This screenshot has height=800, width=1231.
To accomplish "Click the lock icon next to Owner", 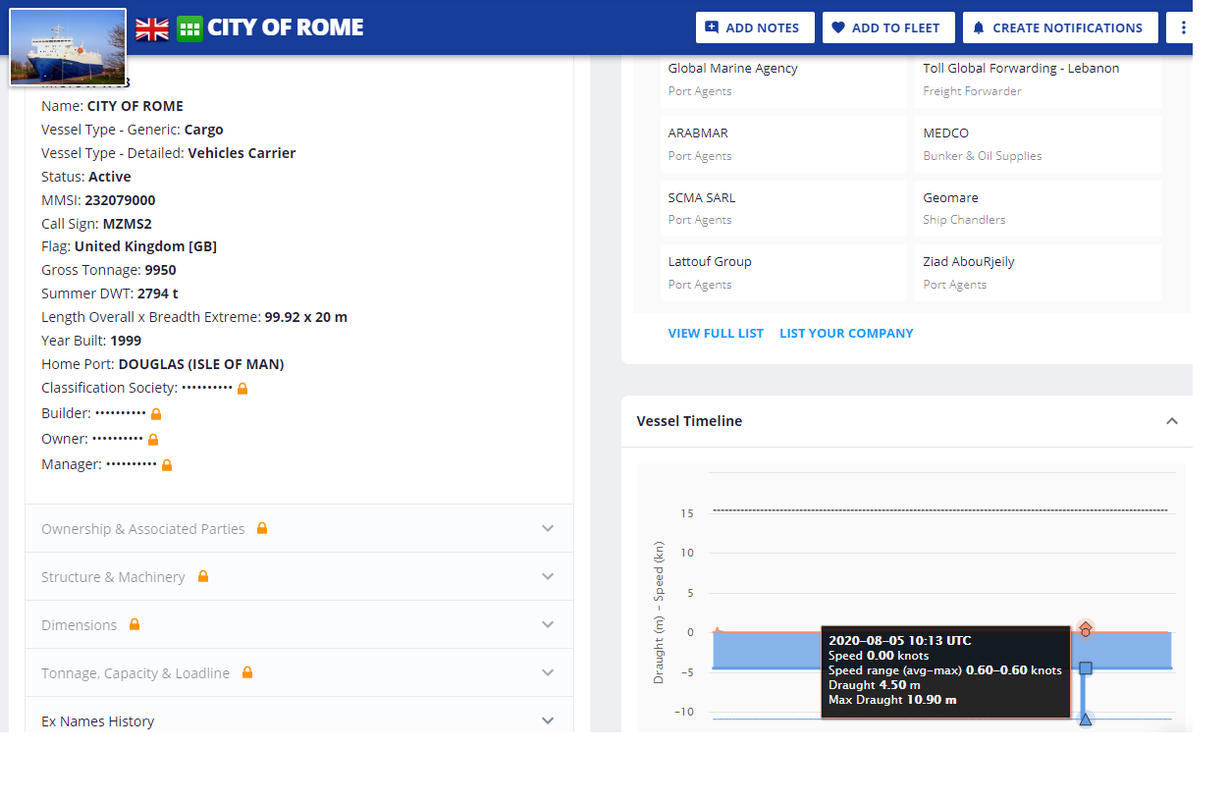I will pos(153,439).
